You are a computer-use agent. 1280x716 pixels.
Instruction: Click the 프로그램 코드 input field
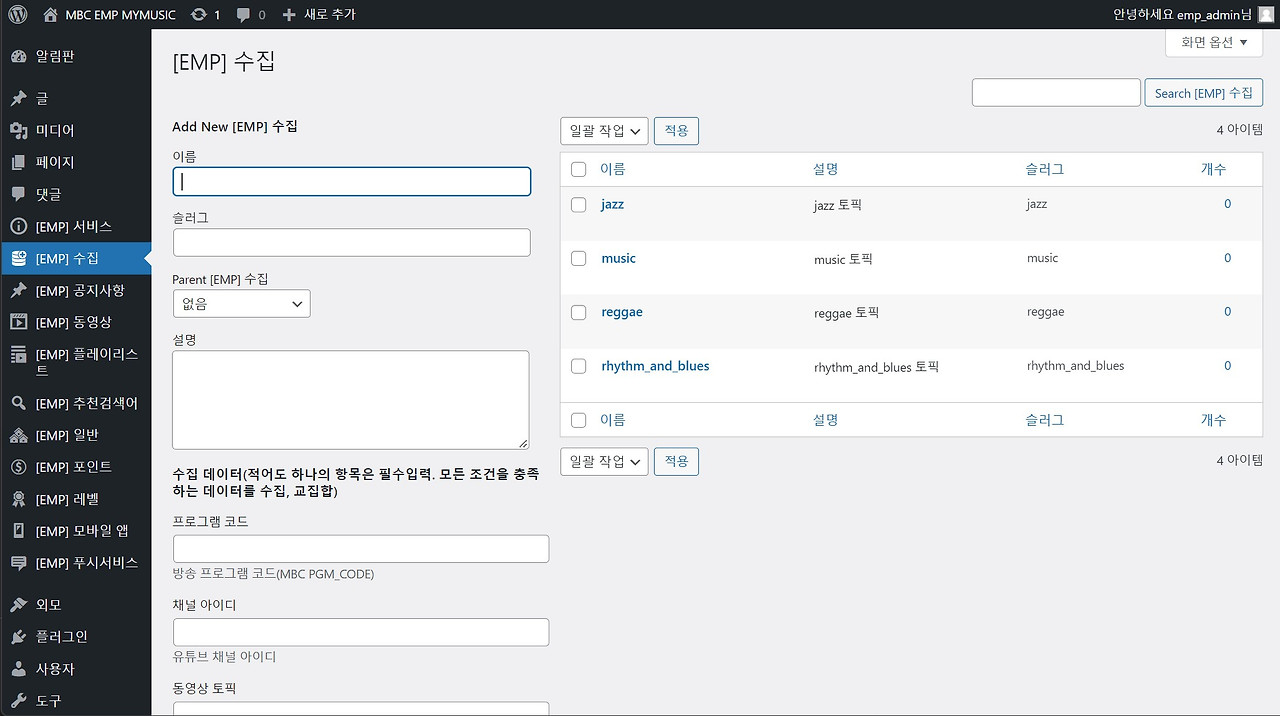361,548
